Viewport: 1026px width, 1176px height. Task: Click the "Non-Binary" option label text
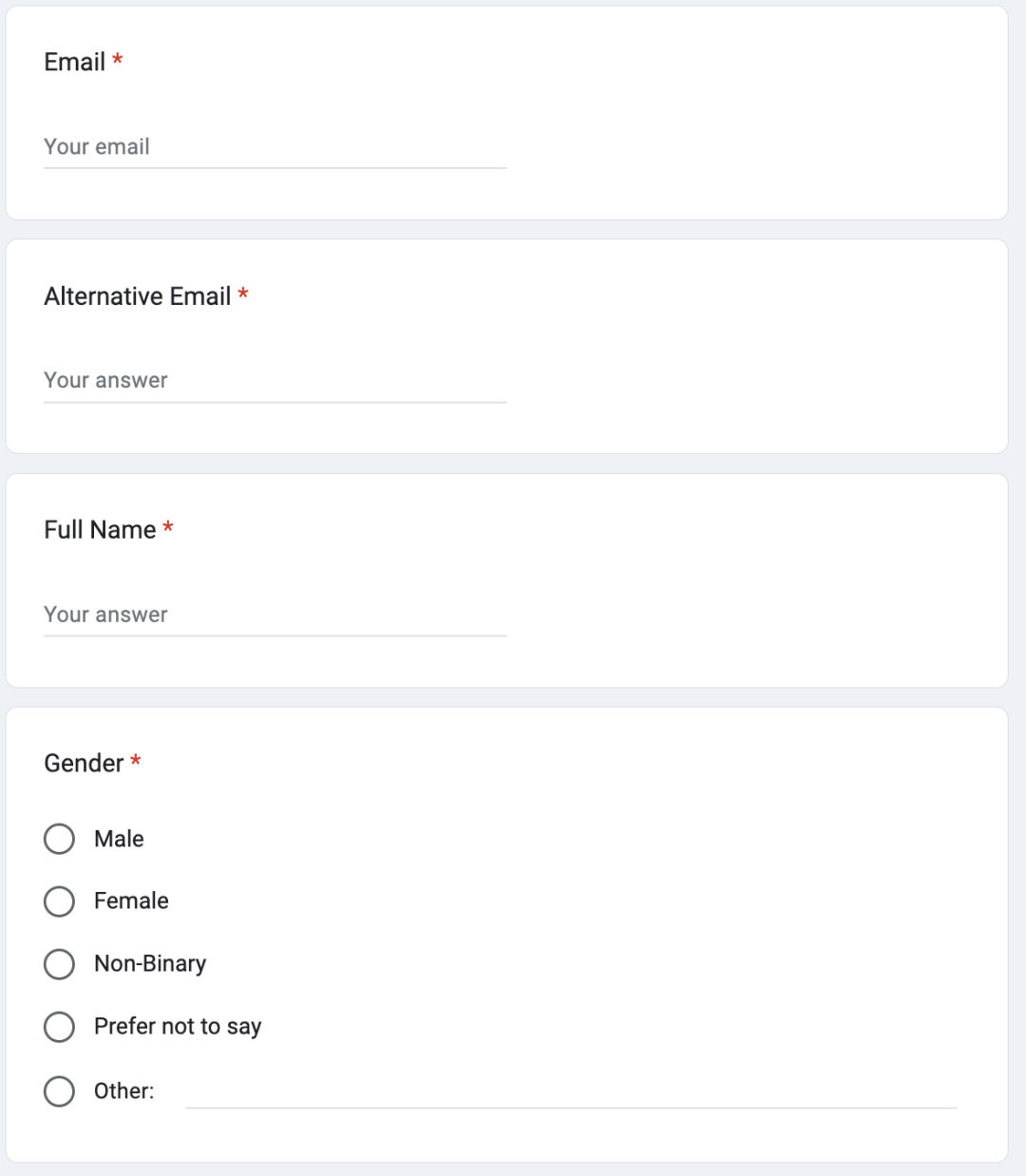pos(150,964)
